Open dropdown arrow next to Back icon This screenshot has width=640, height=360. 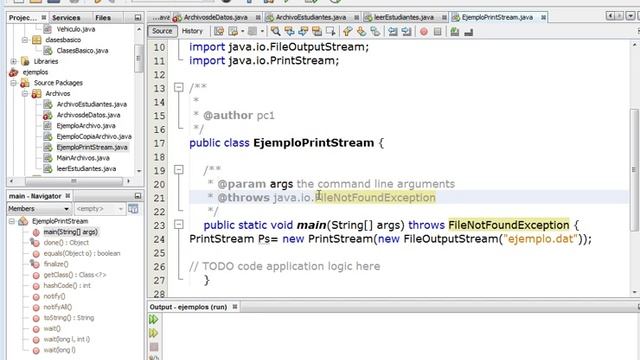tap(242, 31)
